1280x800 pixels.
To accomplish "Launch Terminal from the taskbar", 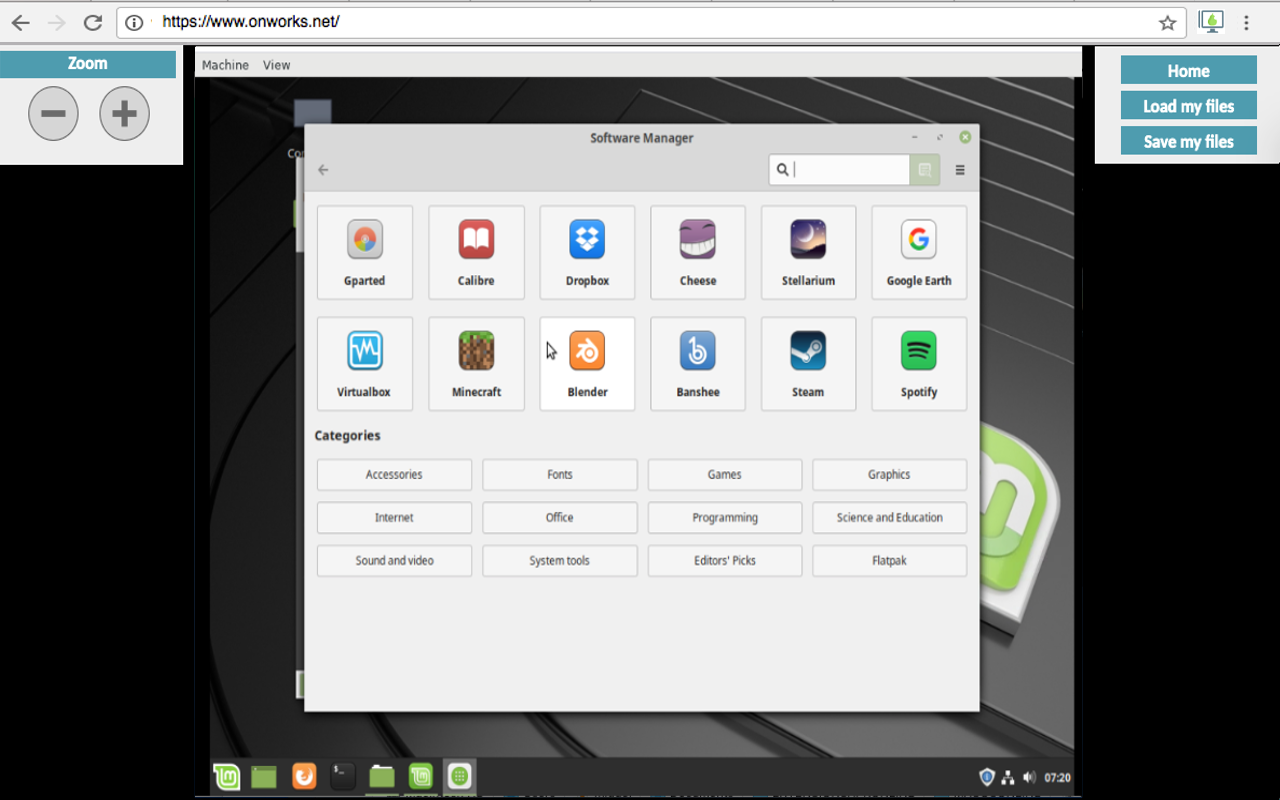I will [343, 776].
